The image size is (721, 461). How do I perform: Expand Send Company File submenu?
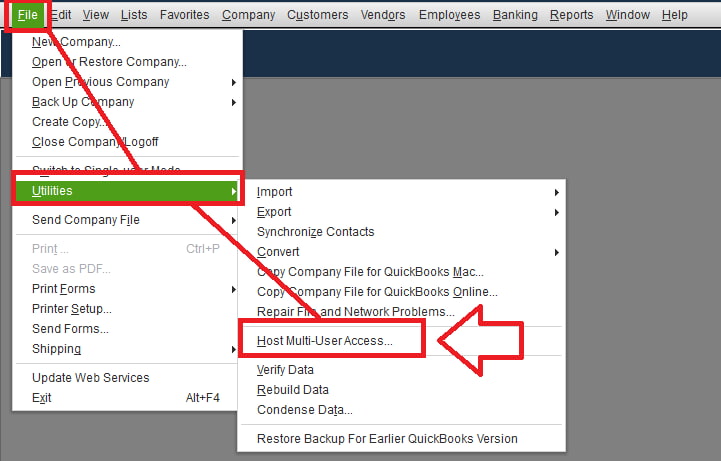127,220
